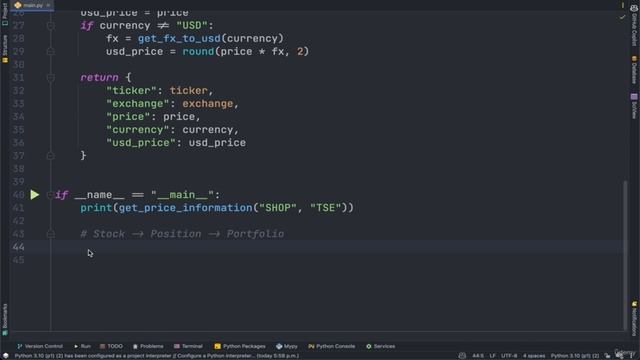Viewport: 640px width, 360px height.
Task: Open the Mypy tab
Action: click(287, 346)
